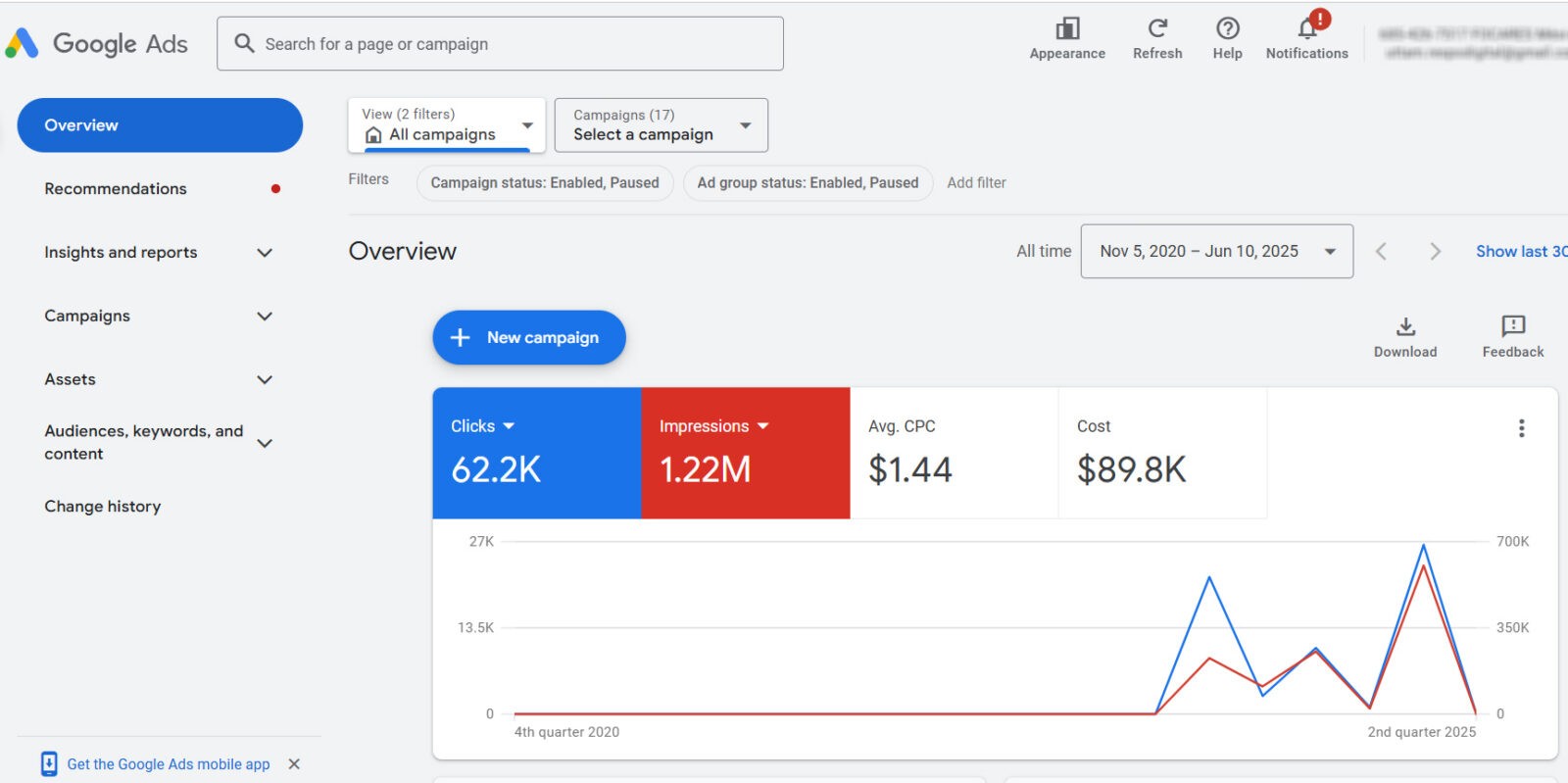Open the Notifications bell

[x=1307, y=27]
